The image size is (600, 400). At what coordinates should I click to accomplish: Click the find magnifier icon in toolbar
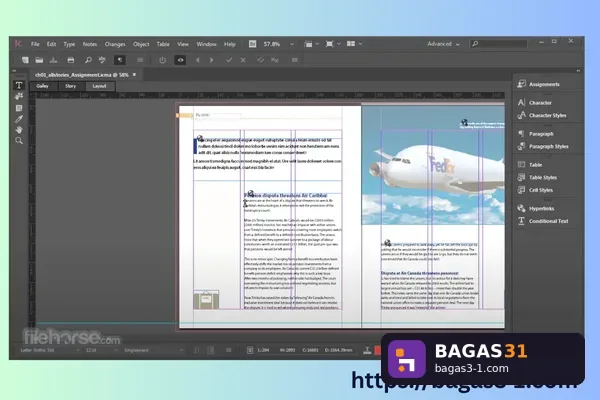[88, 60]
